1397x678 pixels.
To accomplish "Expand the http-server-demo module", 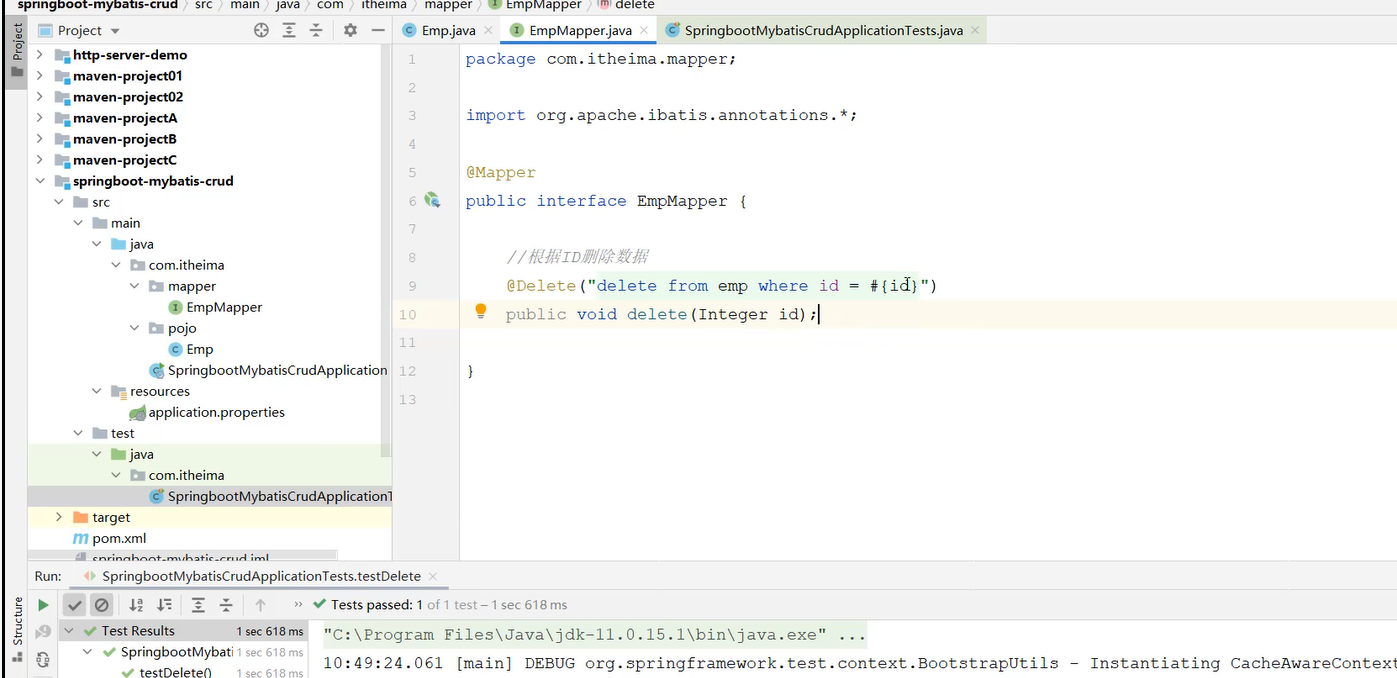I will click(x=40, y=56).
